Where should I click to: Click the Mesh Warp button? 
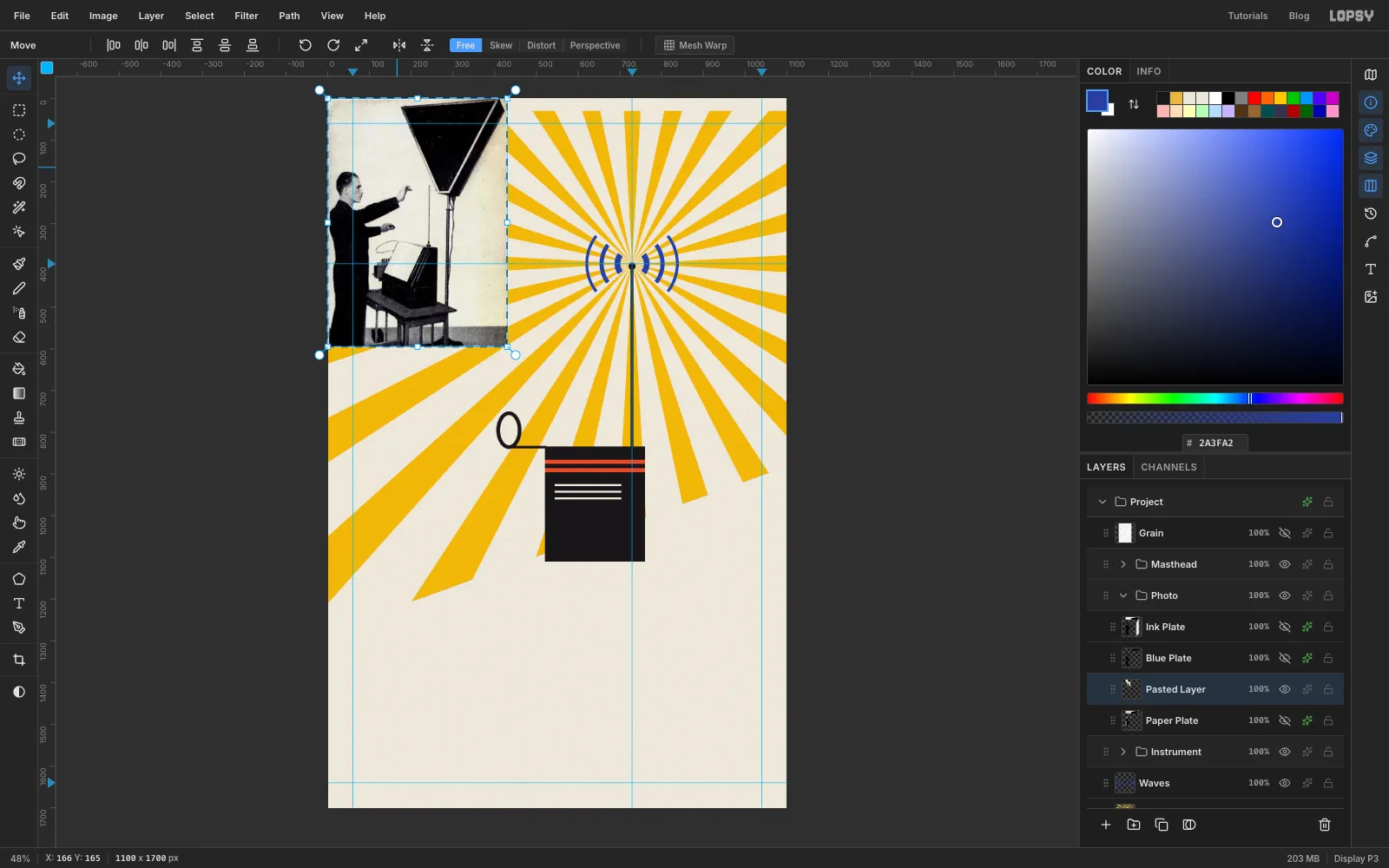(695, 45)
